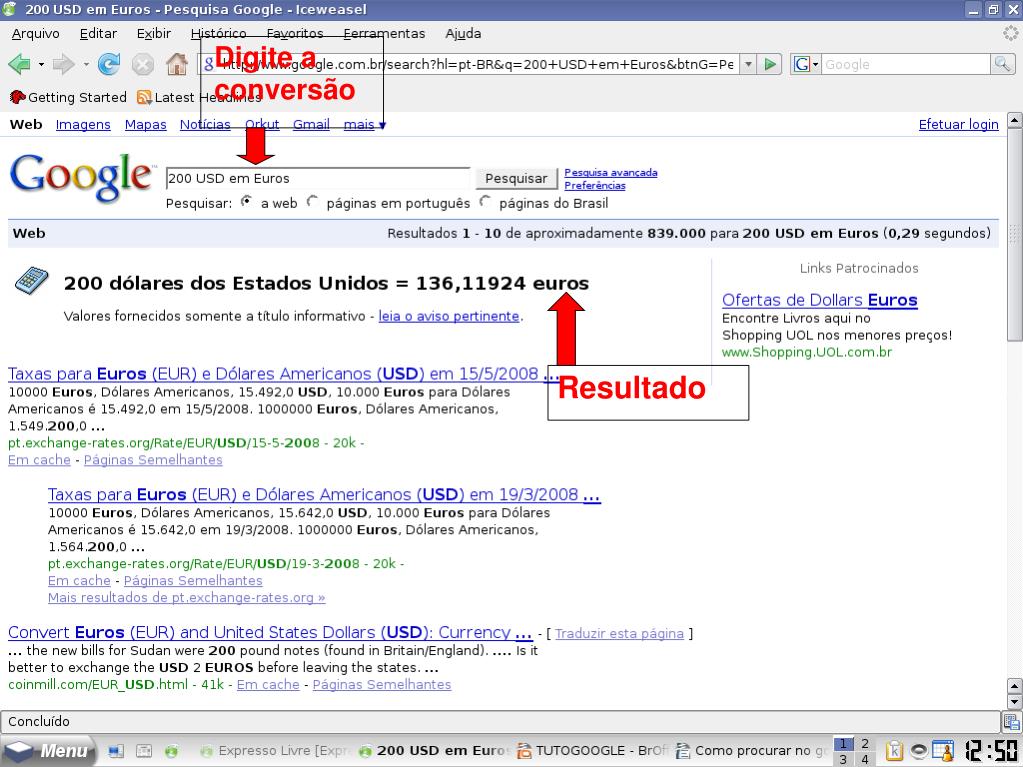Click in the Google page search input field
The width and height of the screenshot is (1023, 767).
coord(318,178)
